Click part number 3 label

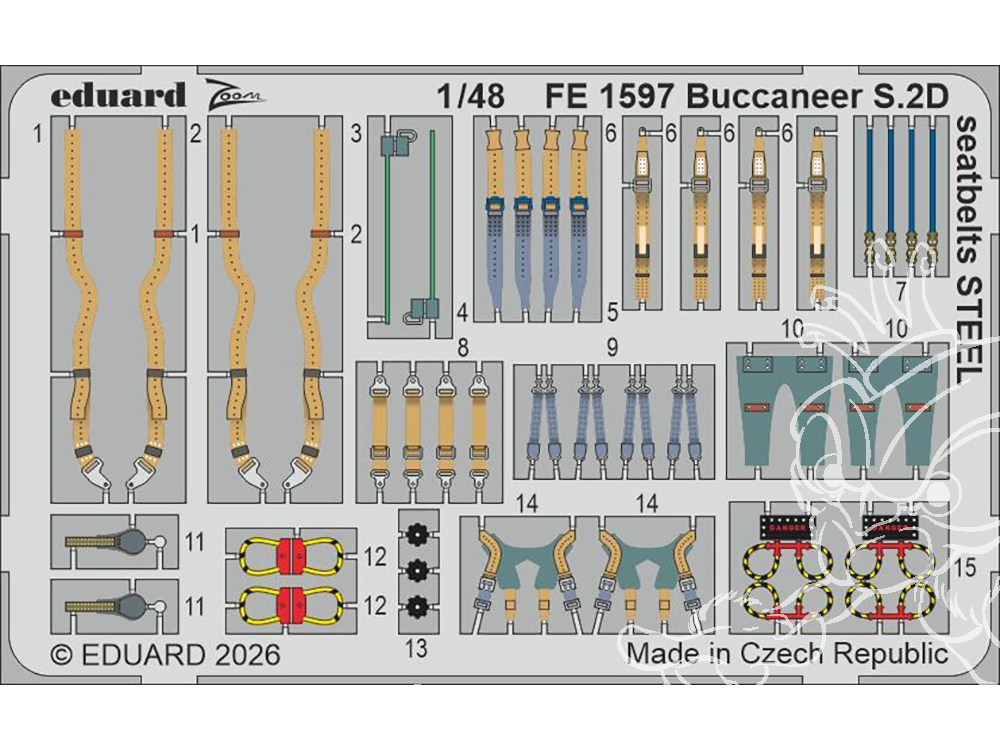(x=356, y=133)
